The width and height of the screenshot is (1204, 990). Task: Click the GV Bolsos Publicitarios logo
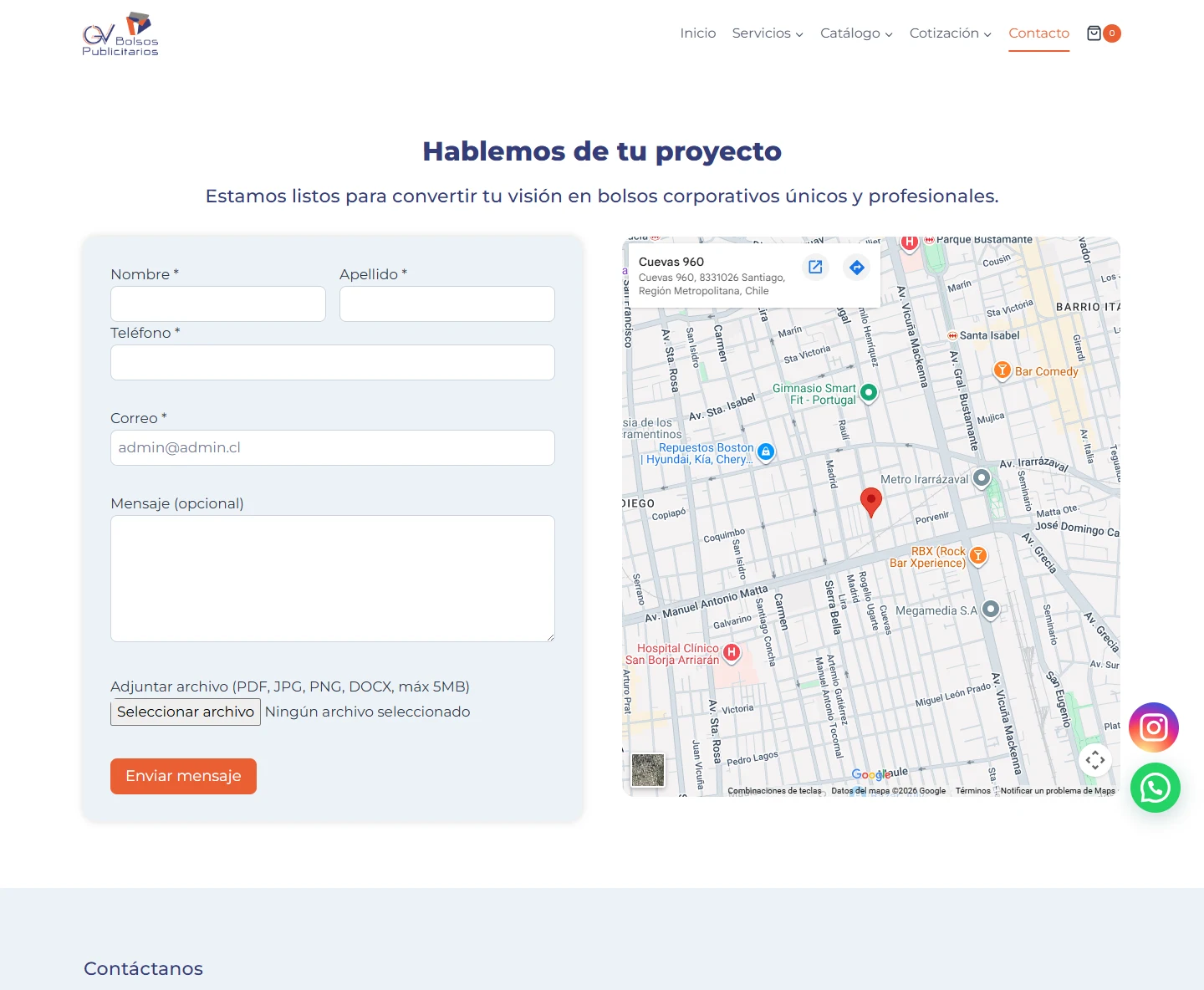pyautogui.click(x=120, y=34)
